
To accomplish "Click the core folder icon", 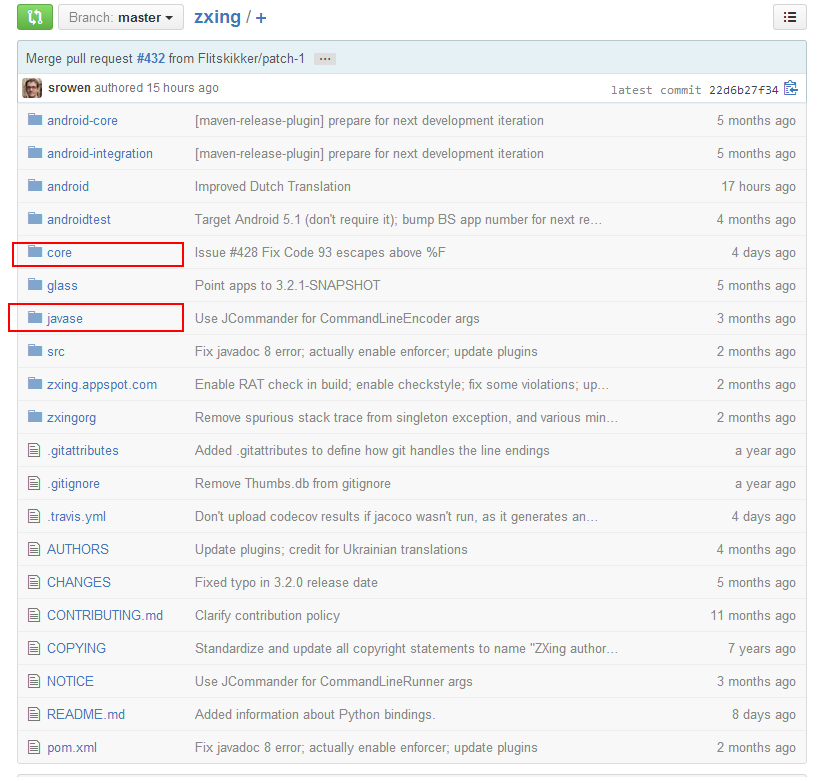I will click(35, 251).
